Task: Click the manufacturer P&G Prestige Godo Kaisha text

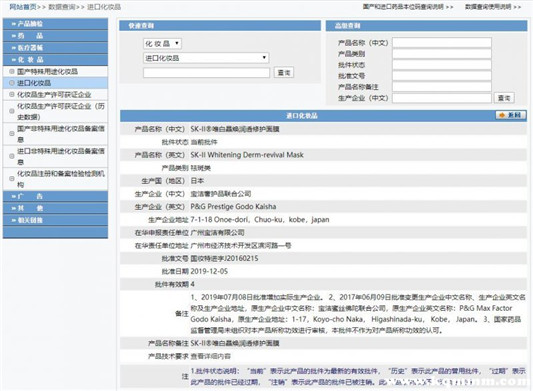Action: click(233, 207)
